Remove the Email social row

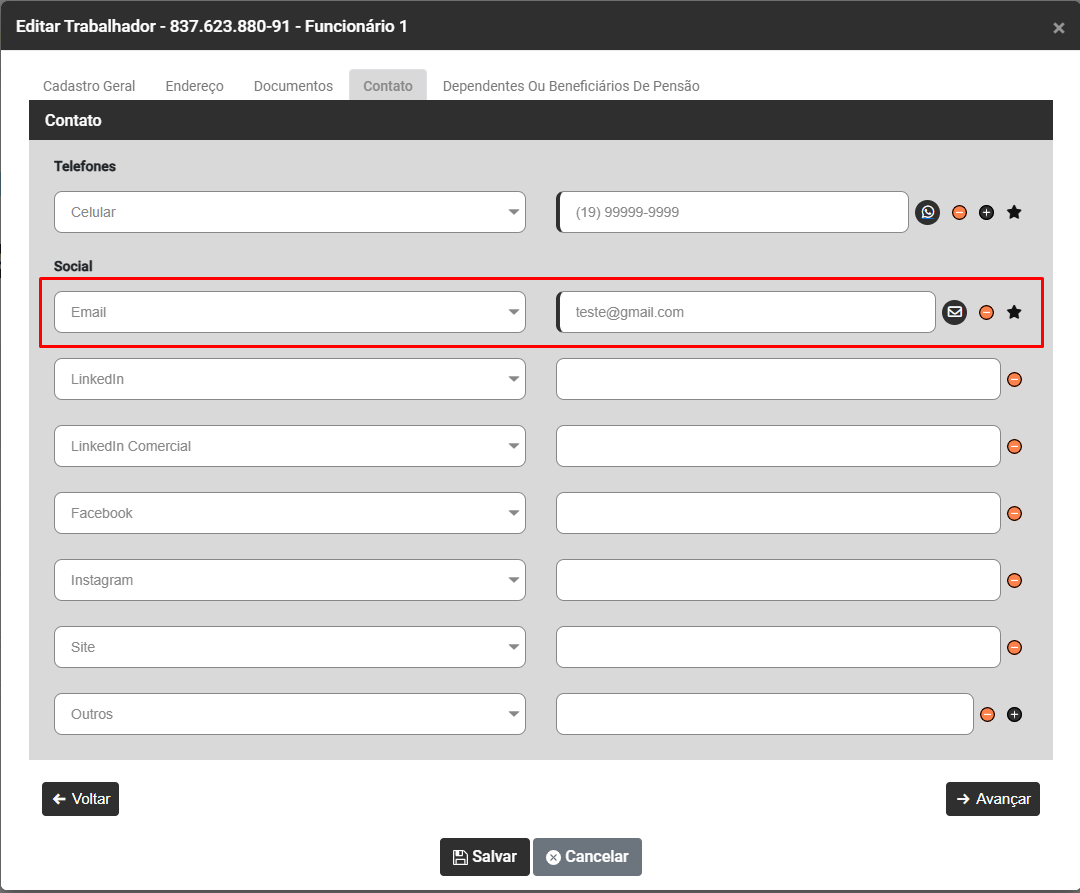(986, 312)
